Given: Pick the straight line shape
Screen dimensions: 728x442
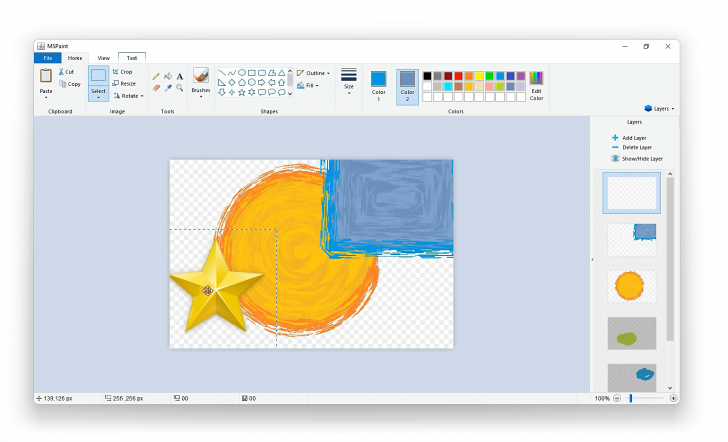Looking at the screenshot, I should [222, 73].
